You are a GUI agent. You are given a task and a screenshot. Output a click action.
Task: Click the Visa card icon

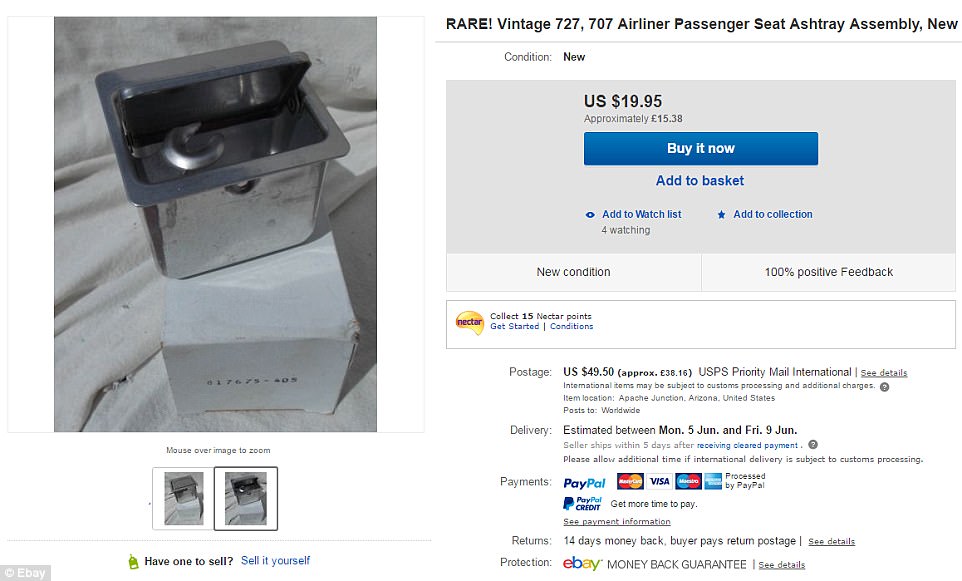659,481
